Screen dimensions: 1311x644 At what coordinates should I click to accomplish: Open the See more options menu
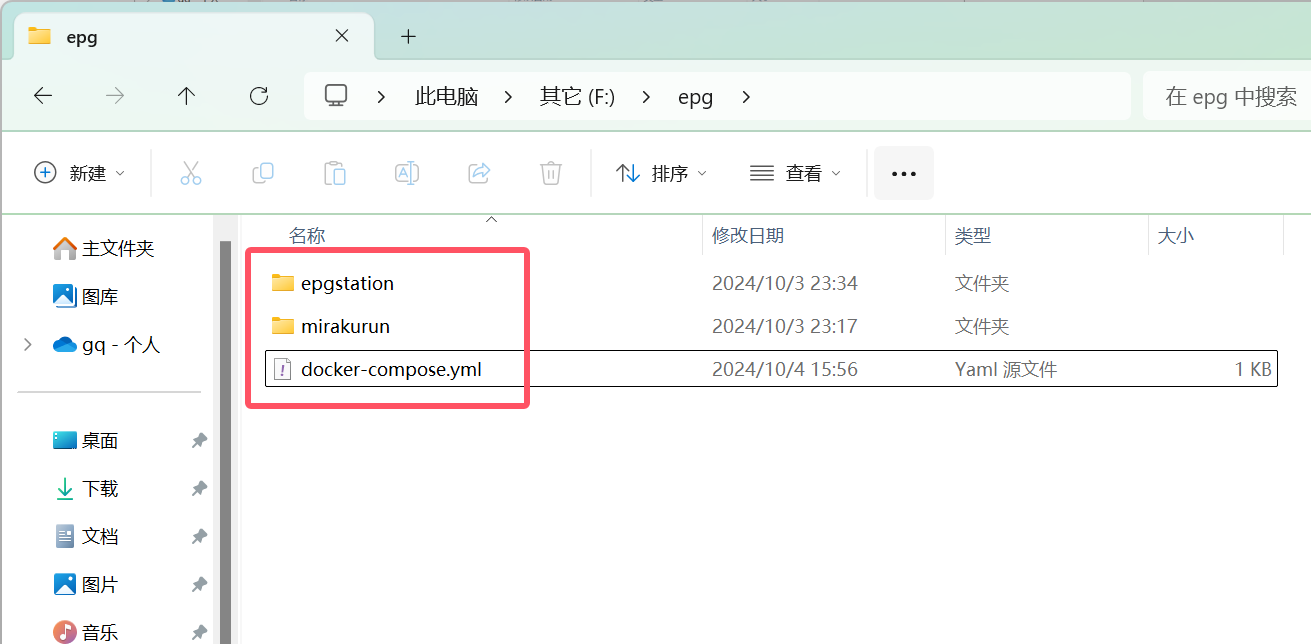coord(904,173)
